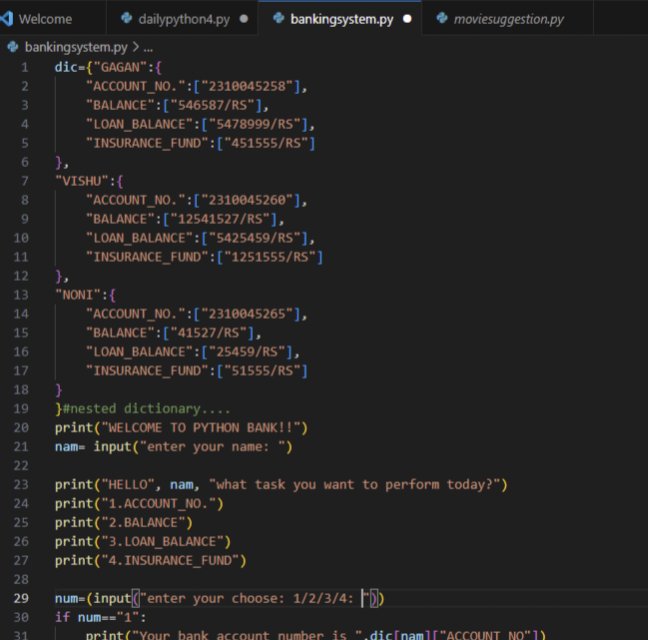
Task: Click the #nested dictionary comment
Action: point(146,409)
